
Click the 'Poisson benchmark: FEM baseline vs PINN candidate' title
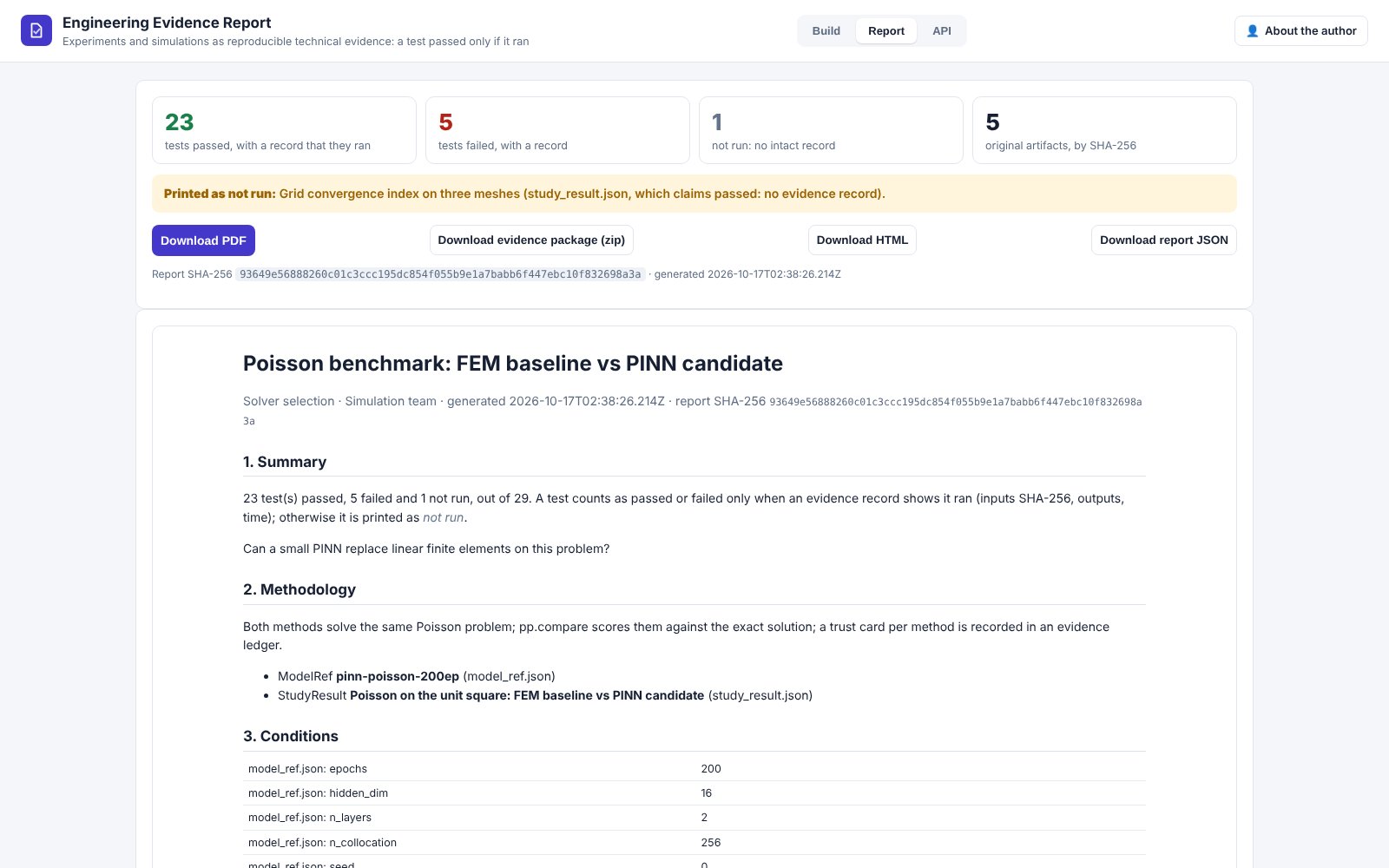pyautogui.click(x=513, y=364)
